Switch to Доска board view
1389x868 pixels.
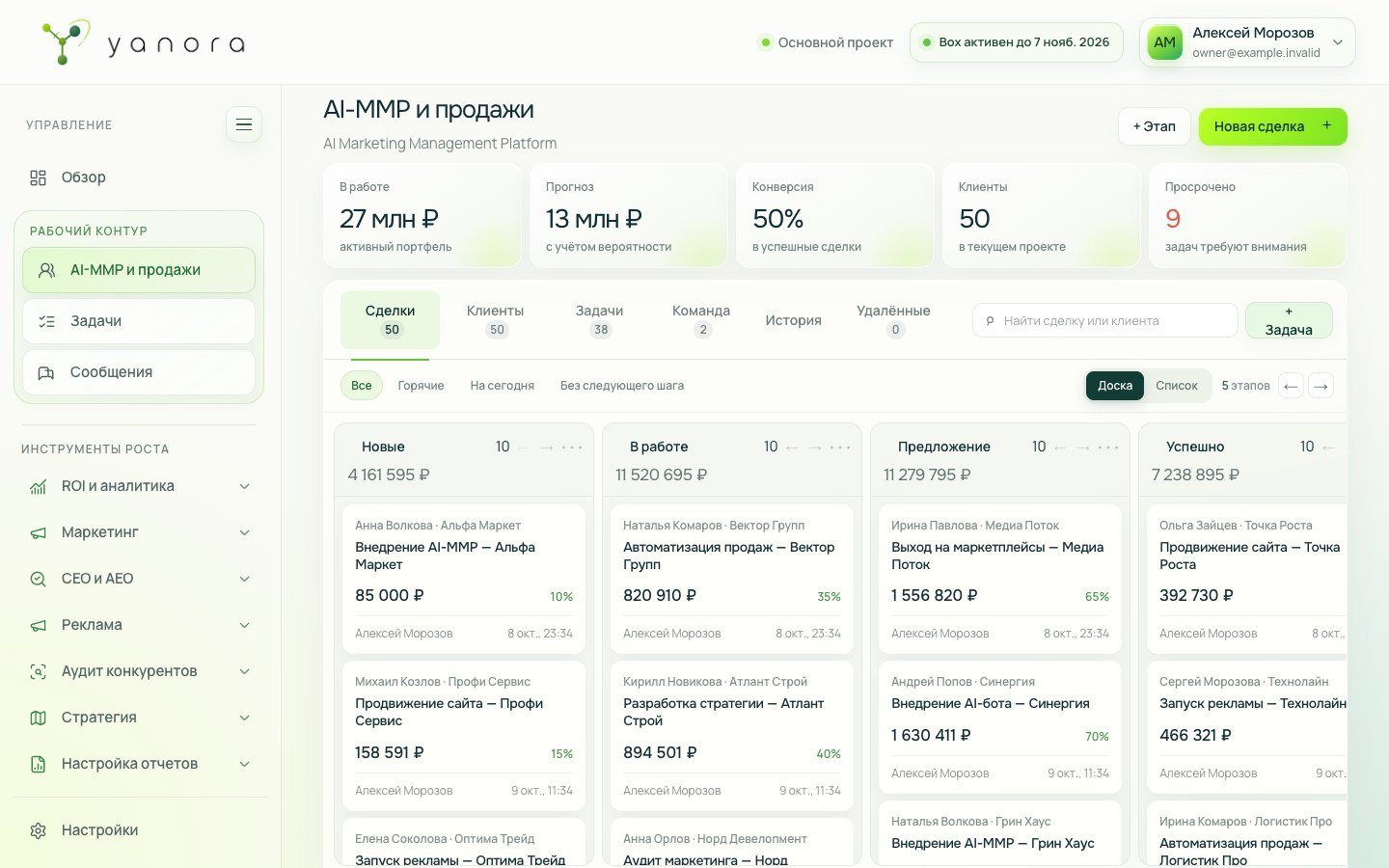[x=1115, y=386]
